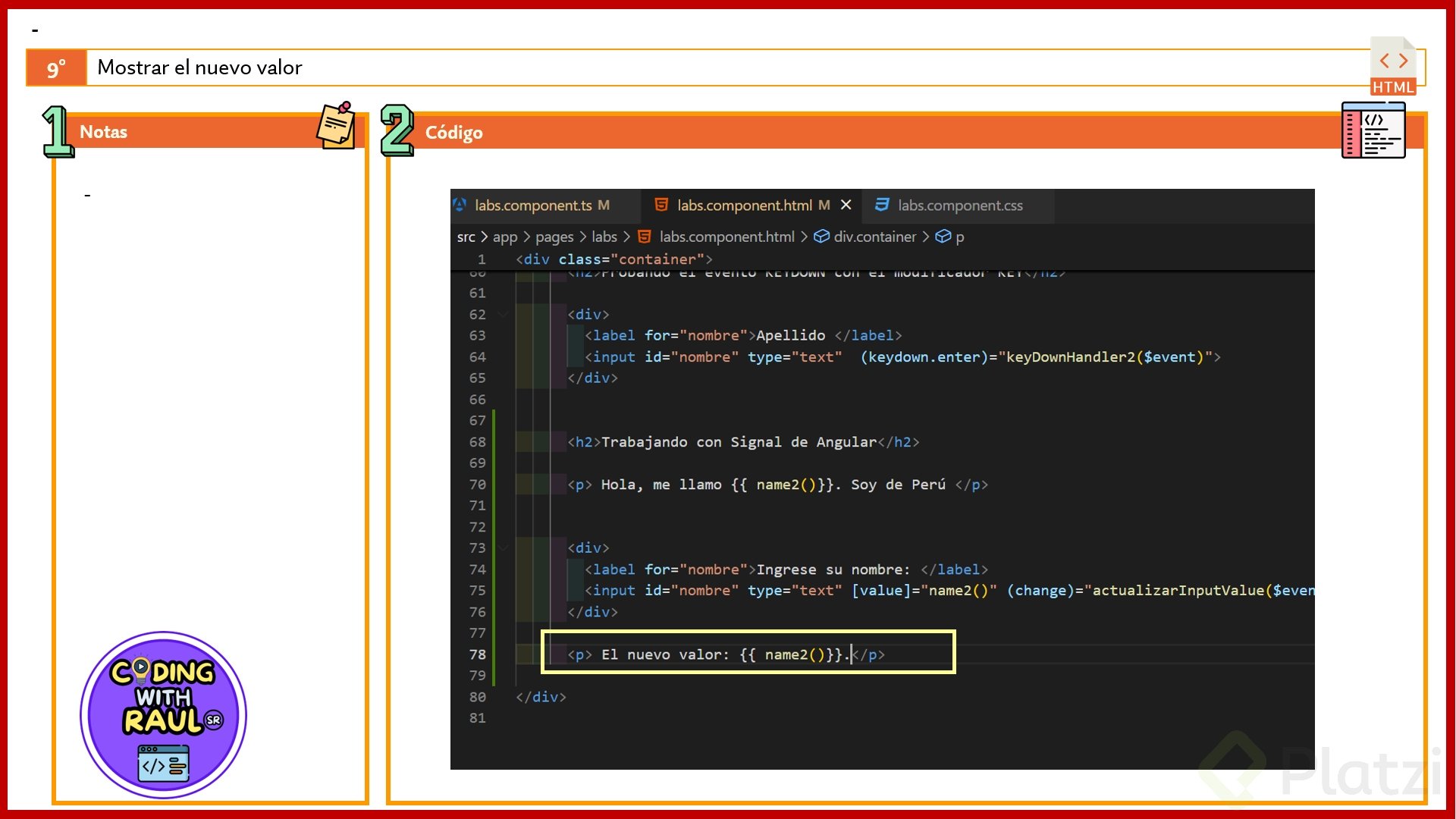Click line number 78 in the gutter

477,654
